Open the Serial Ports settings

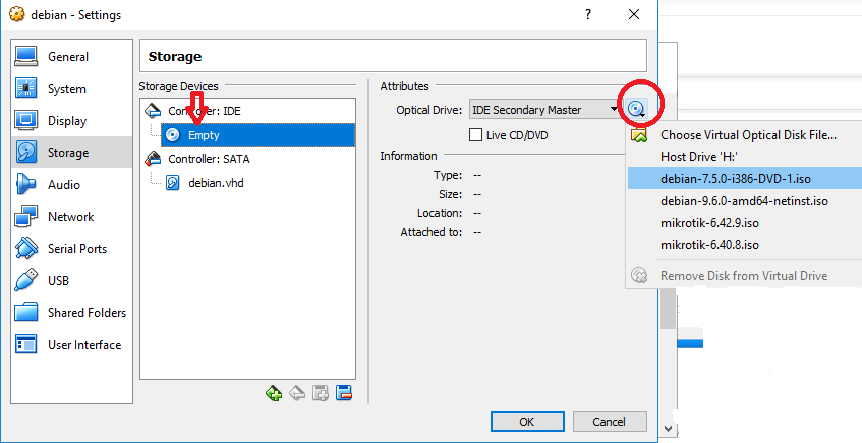click(x=71, y=248)
